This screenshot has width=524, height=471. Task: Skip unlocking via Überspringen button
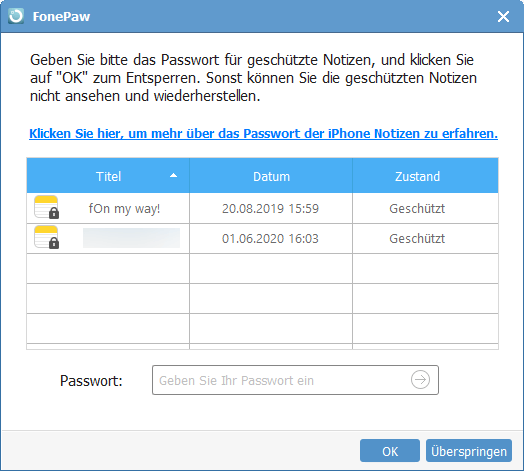(469, 451)
